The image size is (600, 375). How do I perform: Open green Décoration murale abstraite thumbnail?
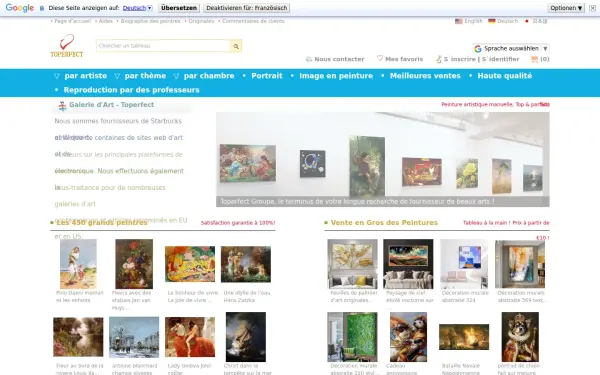(352, 337)
